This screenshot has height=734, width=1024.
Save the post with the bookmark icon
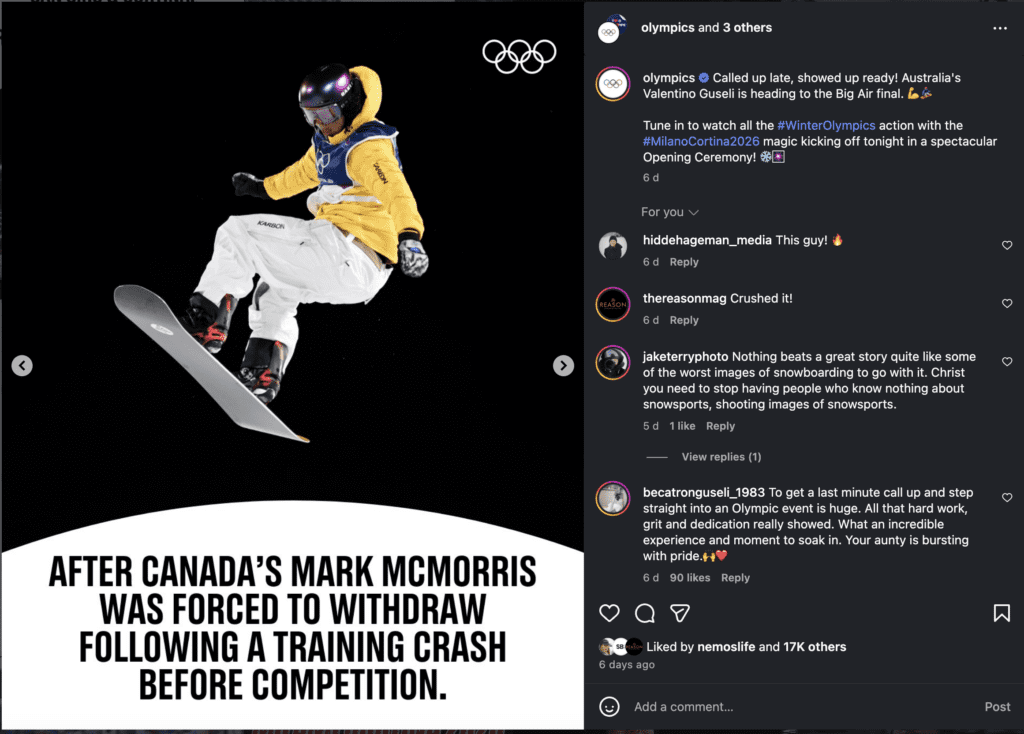click(x=1001, y=613)
